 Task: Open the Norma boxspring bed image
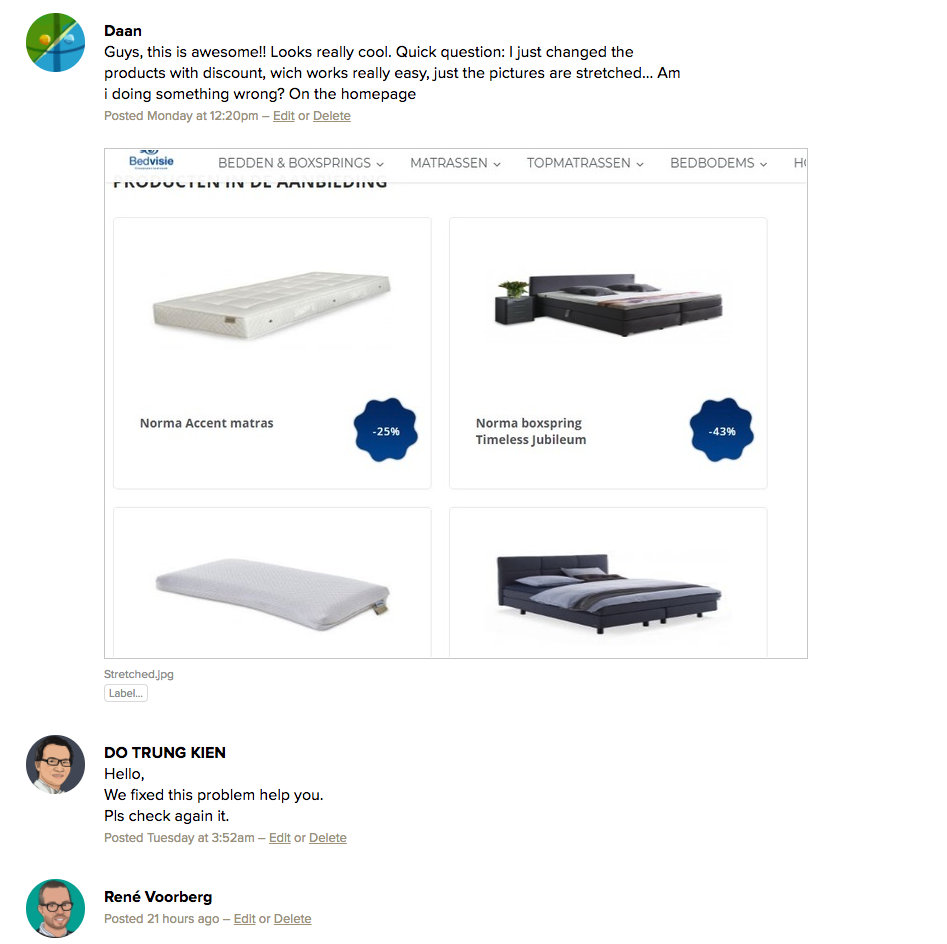click(609, 304)
